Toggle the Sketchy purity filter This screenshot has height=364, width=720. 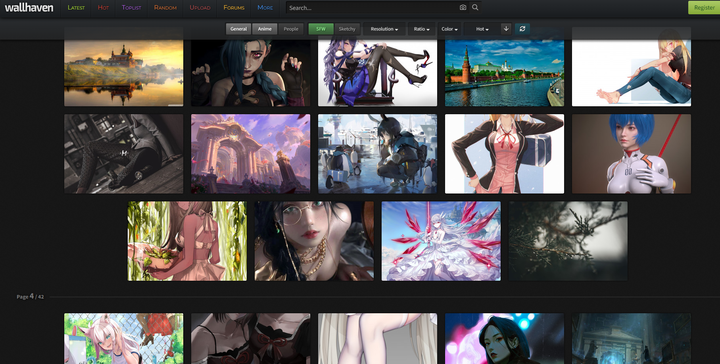[x=347, y=29]
